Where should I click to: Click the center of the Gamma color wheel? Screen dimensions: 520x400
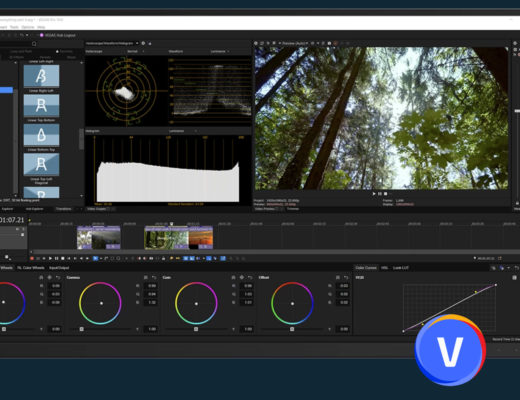click(x=101, y=303)
